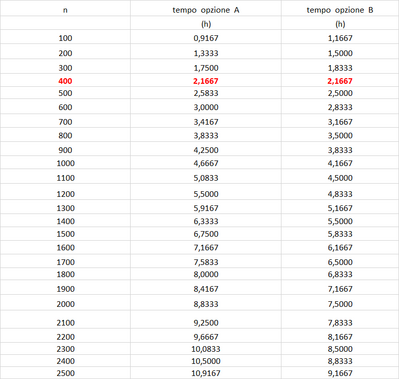Select cell 0,9167 in opzione A
The height and width of the screenshot is (379, 399).
pyautogui.click(x=206, y=38)
